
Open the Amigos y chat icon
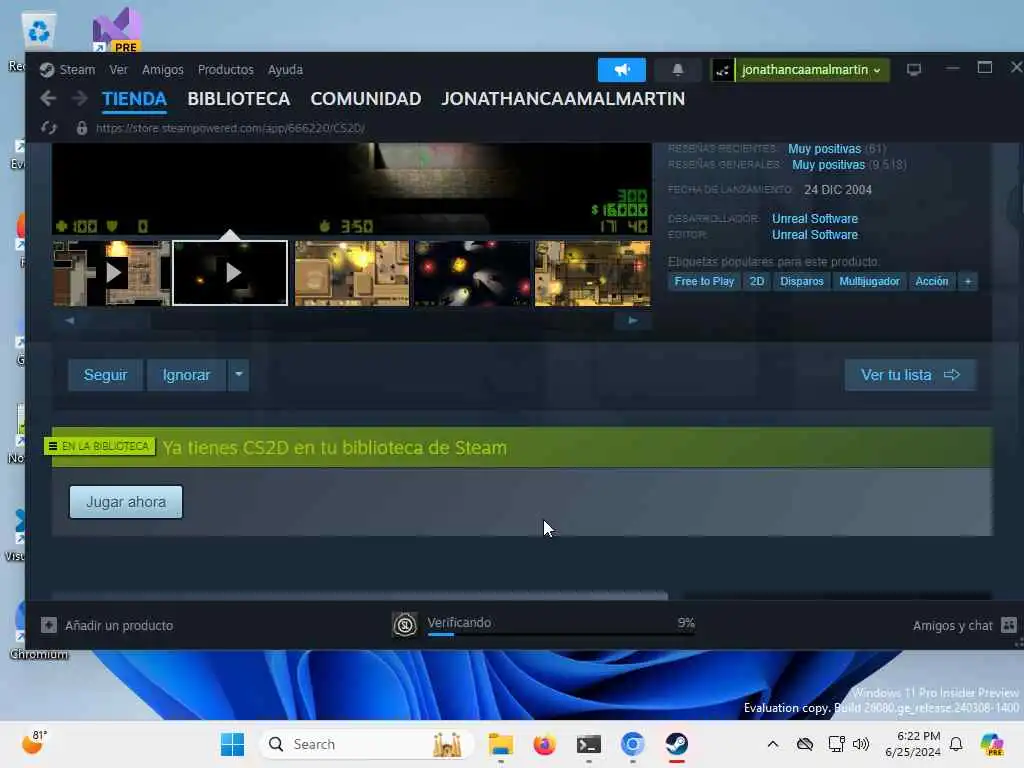[x=1008, y=625]
